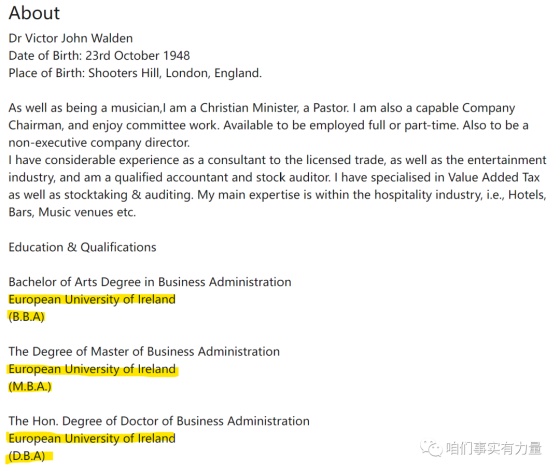Image resolution: width=560 pixels, height=473 pixels.
Task: Click the highlighted (B.B.A) text
Action: [x=26, y=317]
